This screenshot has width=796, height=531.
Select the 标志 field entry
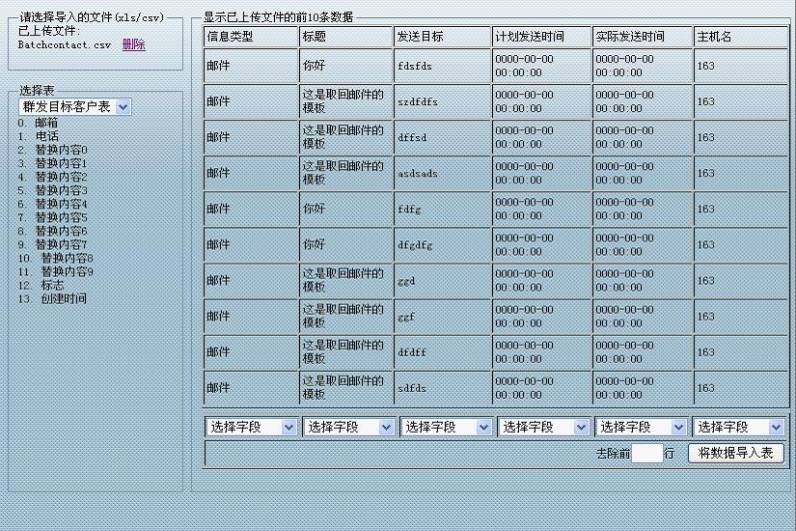tap(52, 285)
